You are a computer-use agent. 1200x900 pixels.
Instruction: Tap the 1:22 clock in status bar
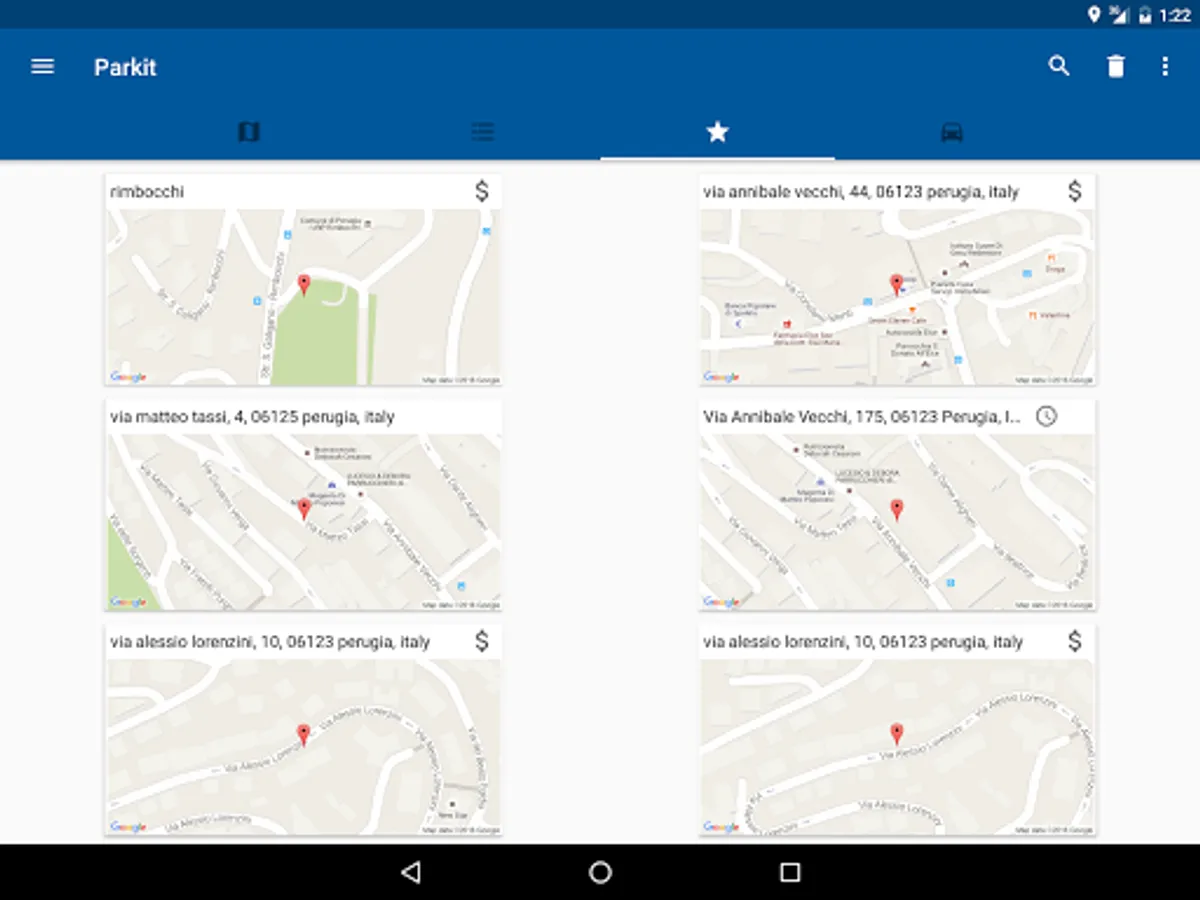click(1175, 15)
